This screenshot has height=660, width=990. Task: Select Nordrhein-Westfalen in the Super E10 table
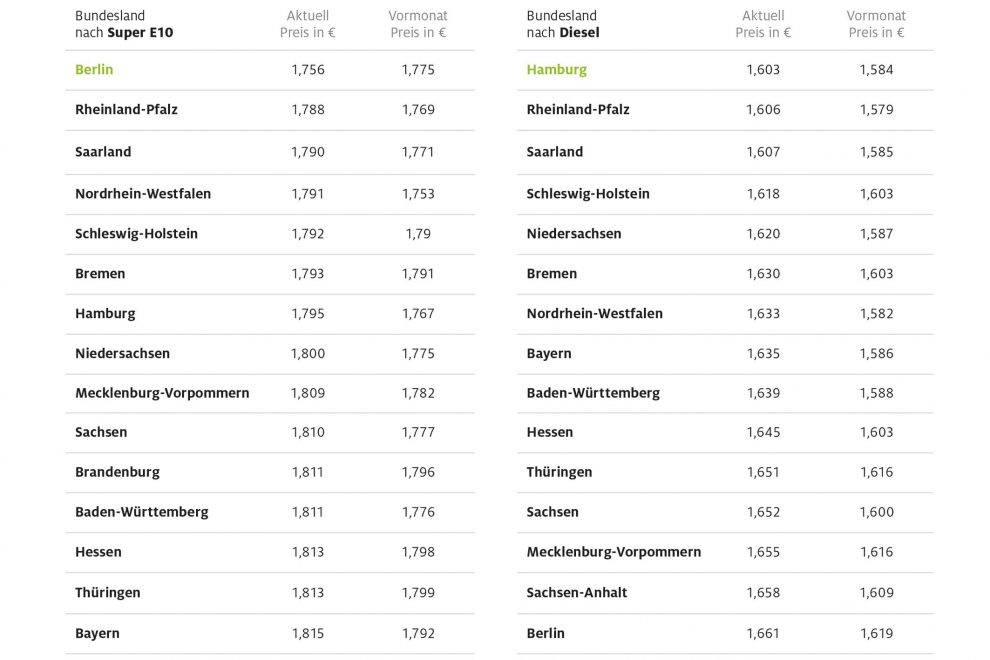pyautogui.click(x=143, y=194)
